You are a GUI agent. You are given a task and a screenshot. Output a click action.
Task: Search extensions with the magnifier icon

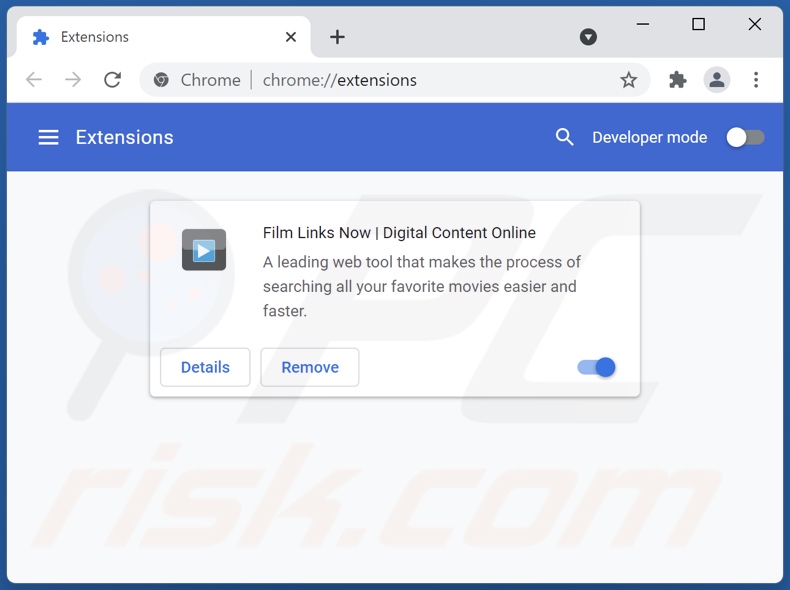[x=564, y=137]
